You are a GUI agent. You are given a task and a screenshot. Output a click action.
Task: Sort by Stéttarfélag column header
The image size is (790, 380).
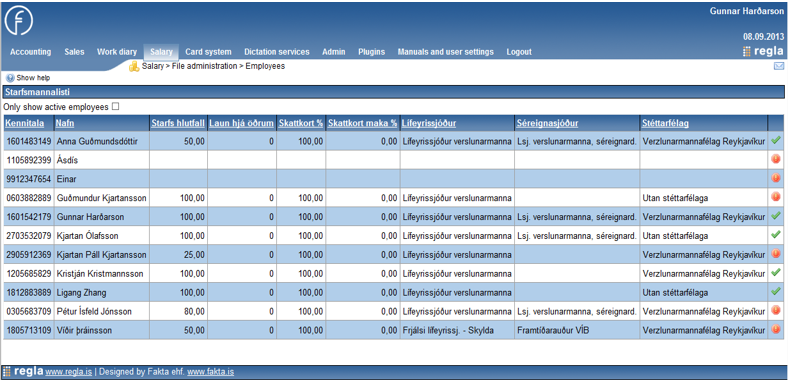[666, 123]
